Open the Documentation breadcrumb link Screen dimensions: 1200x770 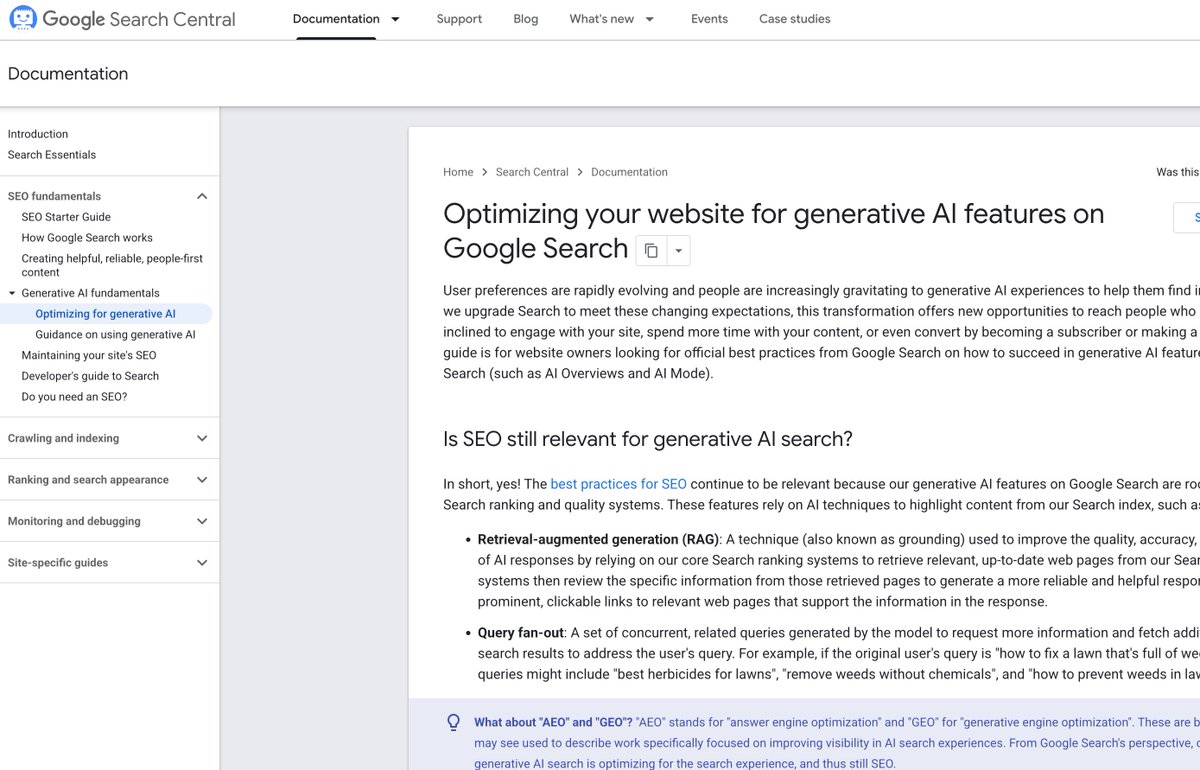point(629,172)
